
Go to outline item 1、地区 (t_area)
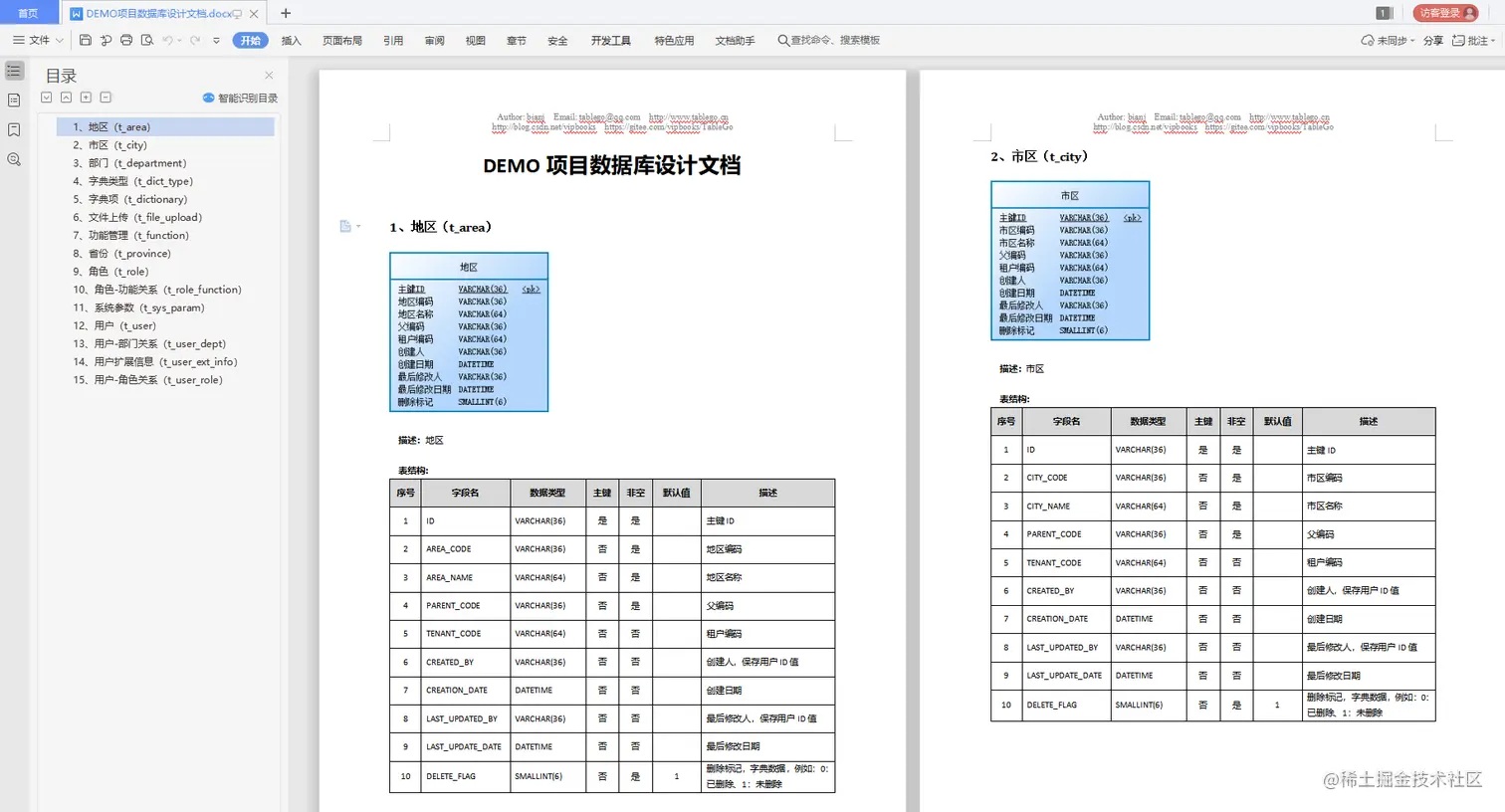165,127
